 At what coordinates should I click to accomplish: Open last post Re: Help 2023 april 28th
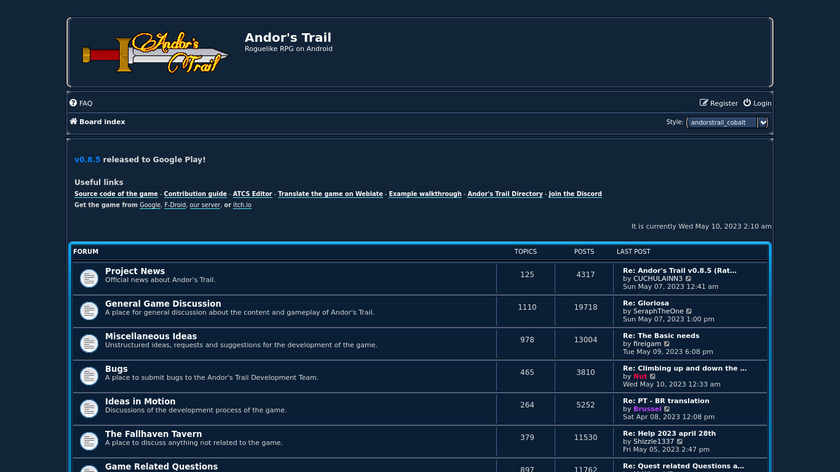pyautogui.click(x=669, y=433)
